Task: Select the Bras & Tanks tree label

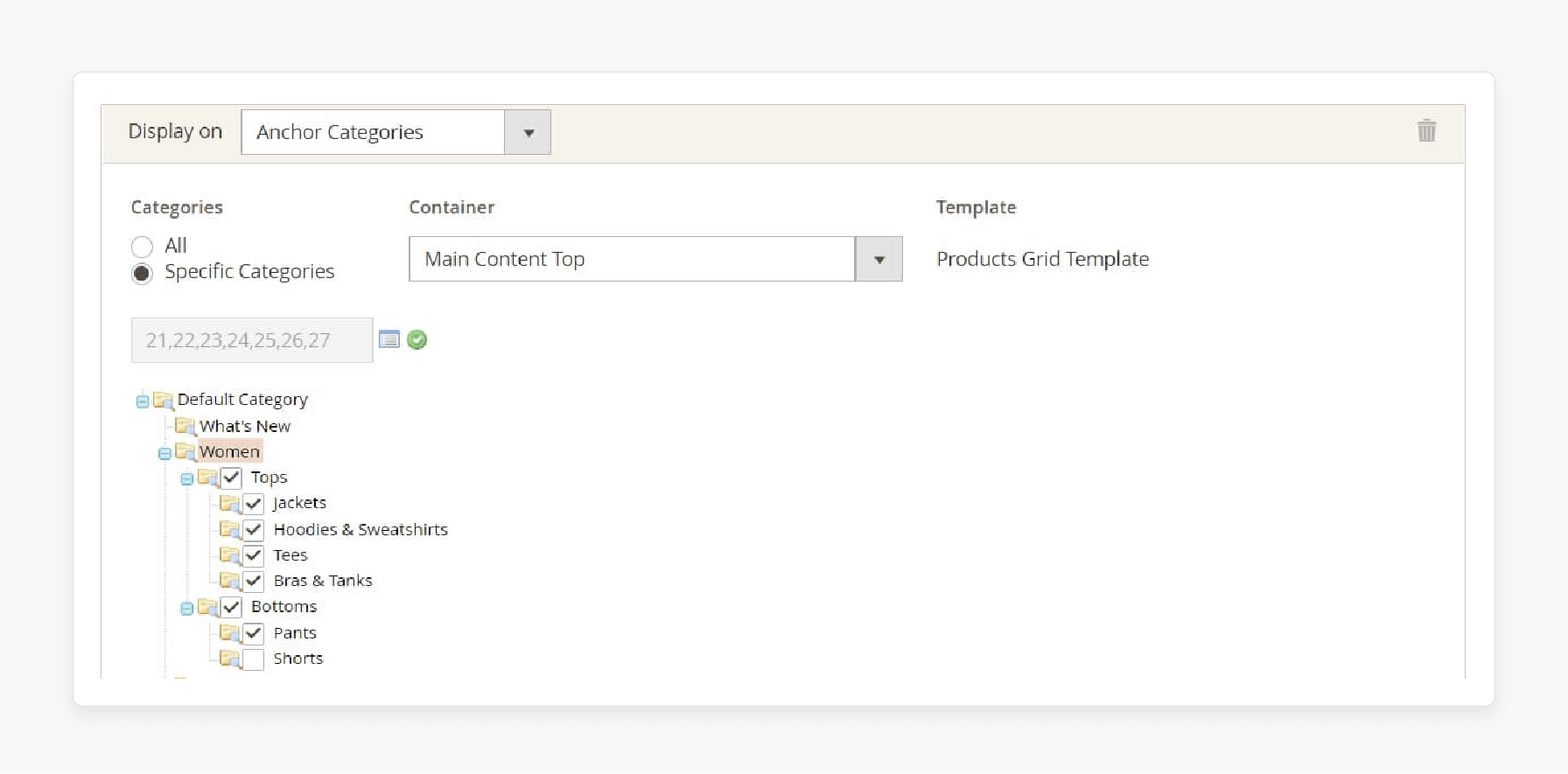Action: tap(323, 581)
